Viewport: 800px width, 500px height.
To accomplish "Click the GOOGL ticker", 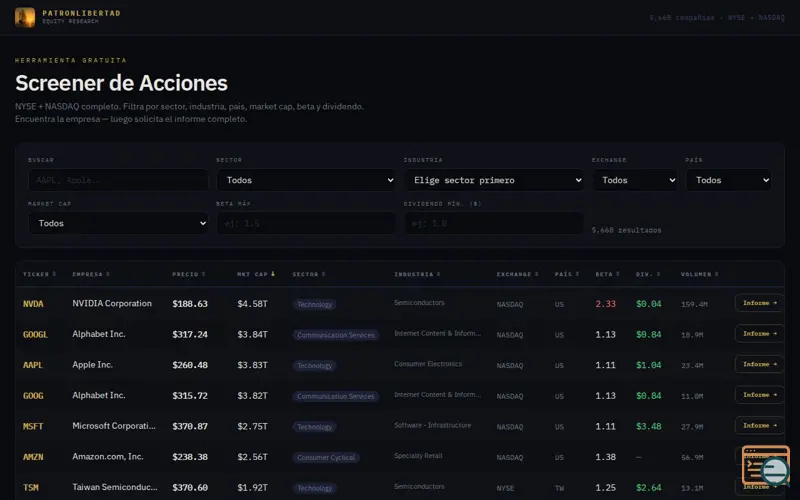I will tap(35, 335).
